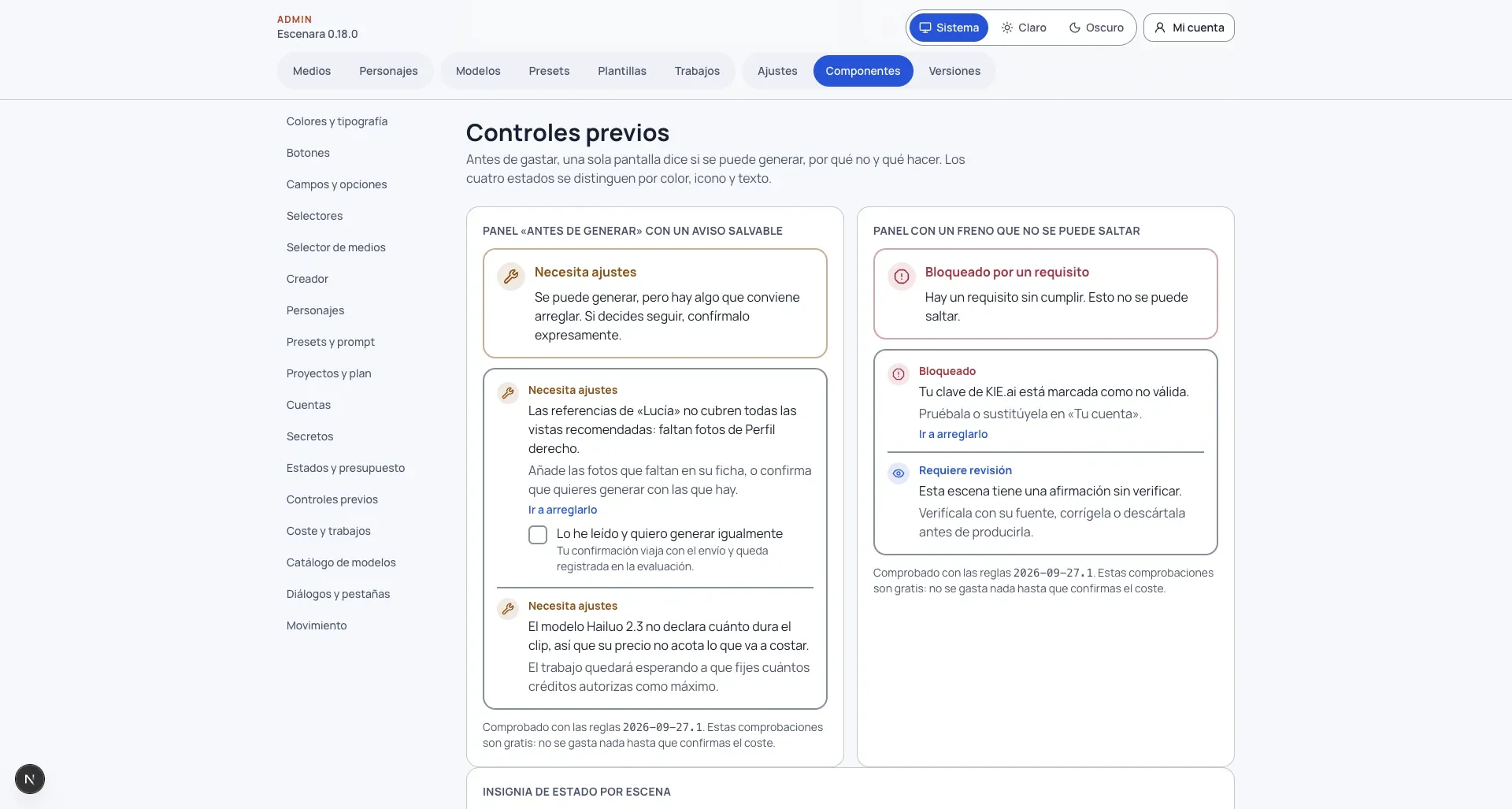
Task: Click the user icon in Mi cuenta
Action: 1160,28
